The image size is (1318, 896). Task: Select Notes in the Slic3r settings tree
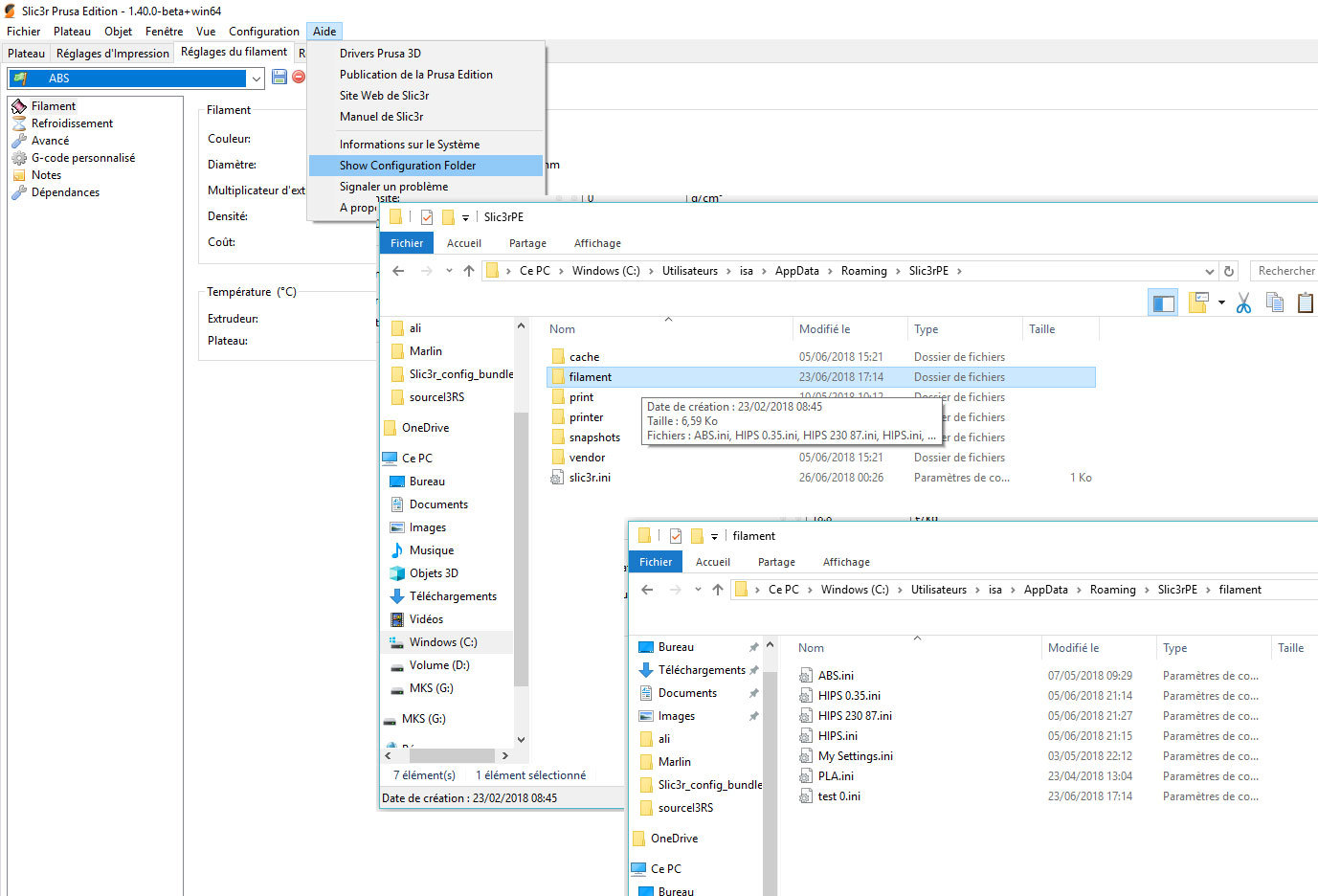point(46,175)
